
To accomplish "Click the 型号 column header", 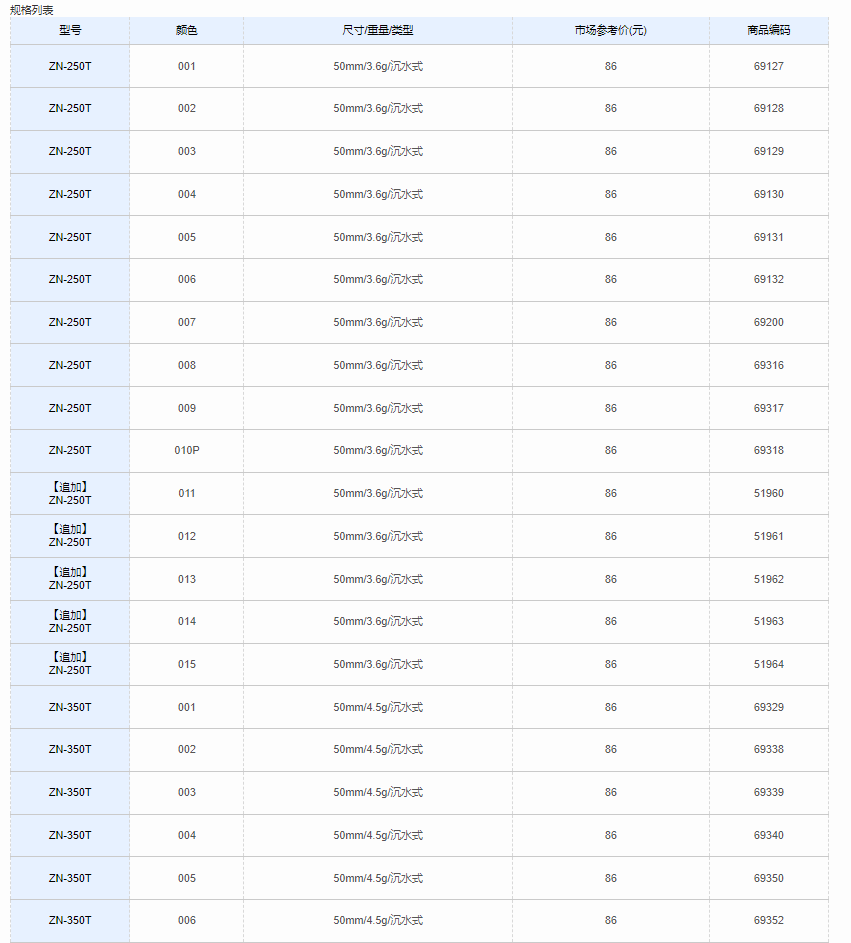I will pos(70,30).
